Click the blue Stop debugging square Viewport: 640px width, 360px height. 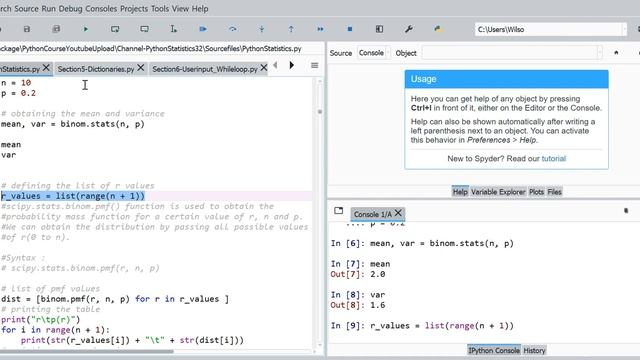(350, 29)
